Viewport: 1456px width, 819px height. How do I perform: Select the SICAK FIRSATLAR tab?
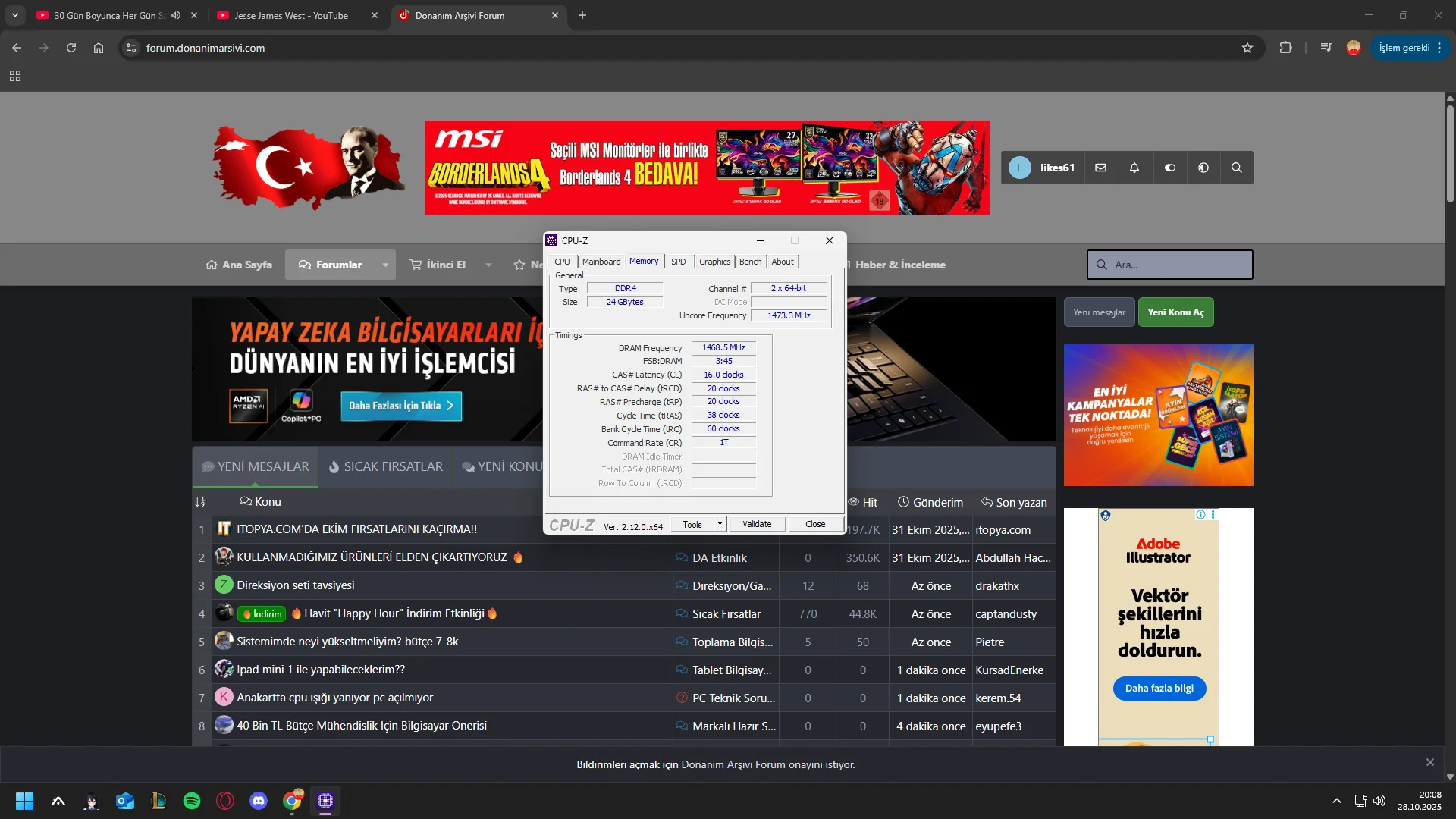coord(385,467)
